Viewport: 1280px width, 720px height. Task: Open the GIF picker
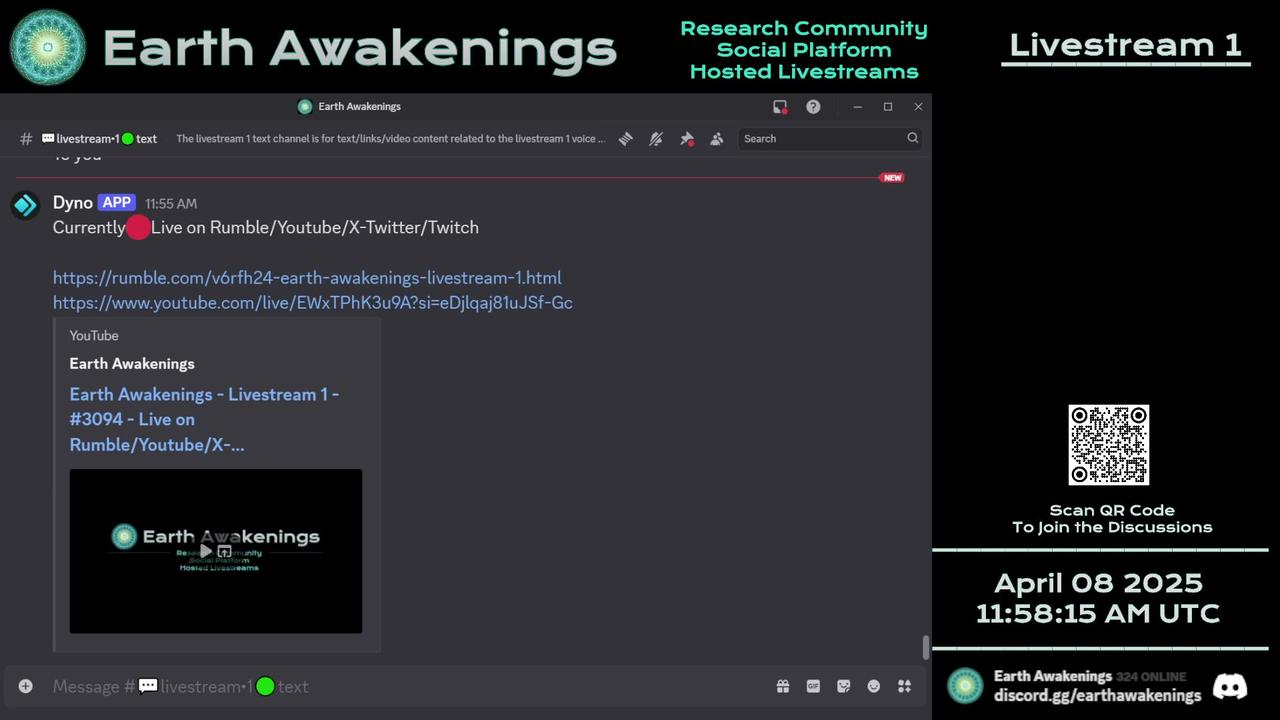click(x=813, y=686)
